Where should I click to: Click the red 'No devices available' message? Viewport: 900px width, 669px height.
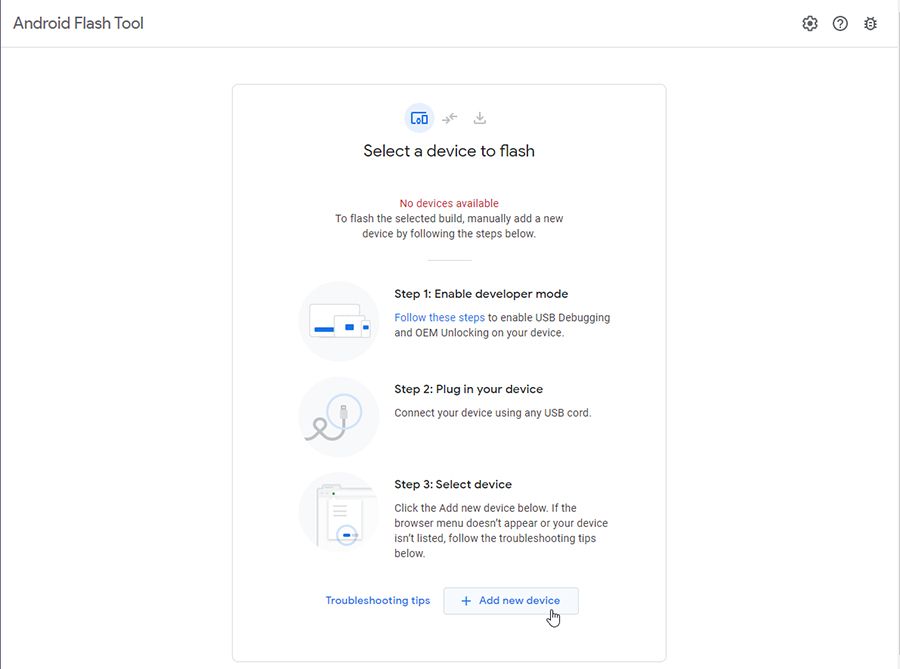pyautogui.click(x=449, y=203)
